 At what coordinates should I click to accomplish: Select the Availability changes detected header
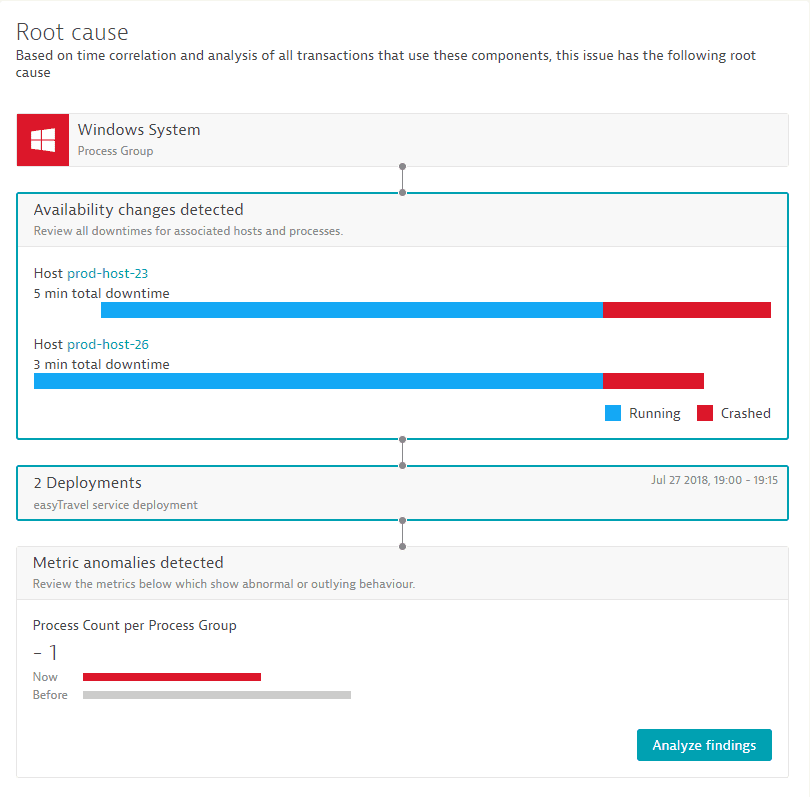138,210
